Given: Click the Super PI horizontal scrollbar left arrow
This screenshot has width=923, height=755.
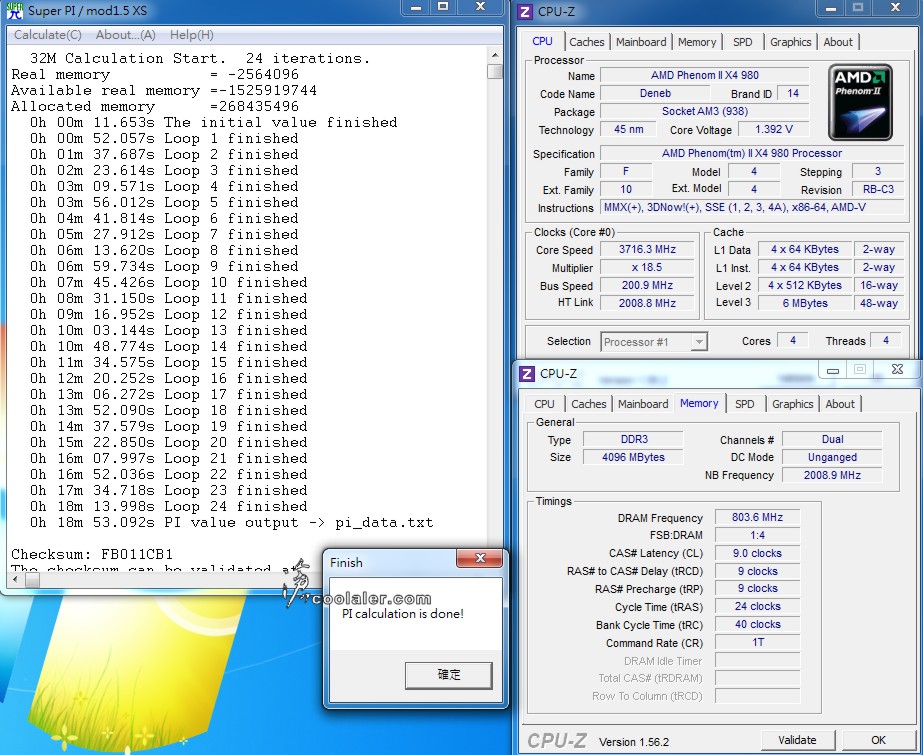Looking at the screenshot, I should point(15,580).
